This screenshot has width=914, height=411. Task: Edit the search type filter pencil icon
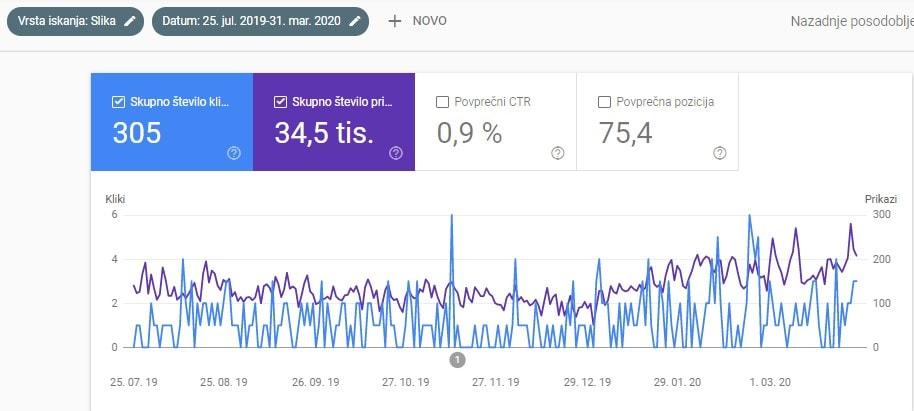pyautogui.click(x=130, y=22)
